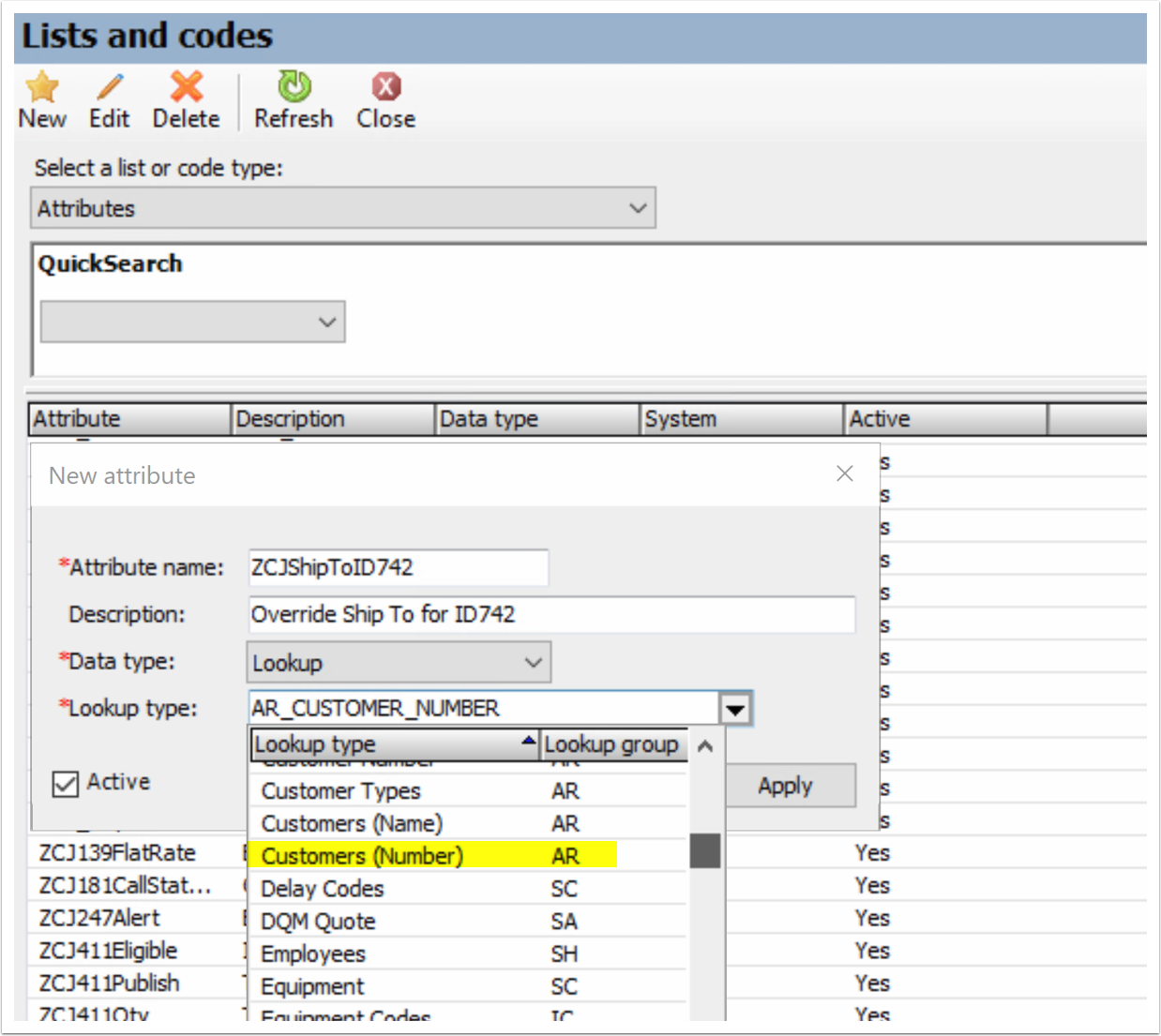Click the Close toolbar icon

point(385,86)
